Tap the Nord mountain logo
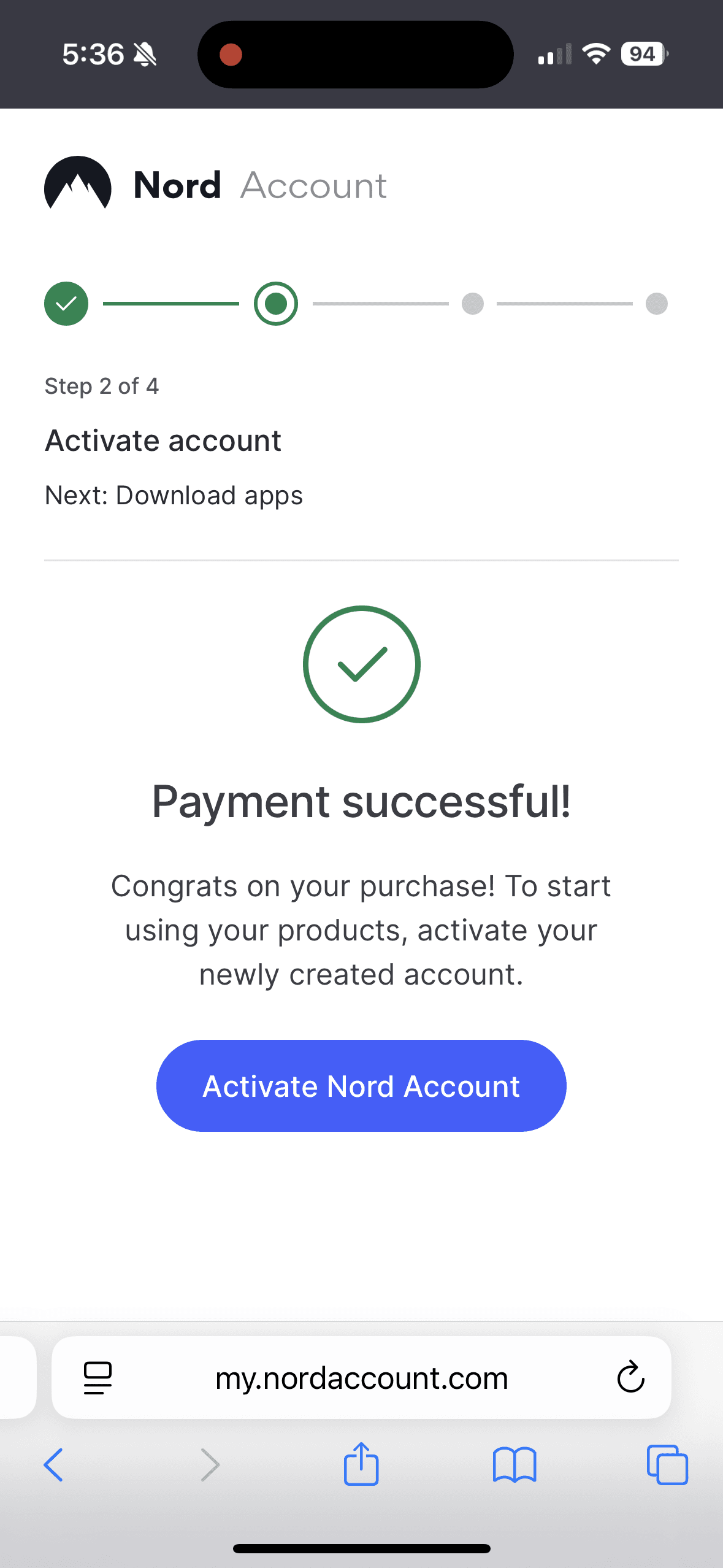This screenshot has height=1568, width=723. pos(78,184)
